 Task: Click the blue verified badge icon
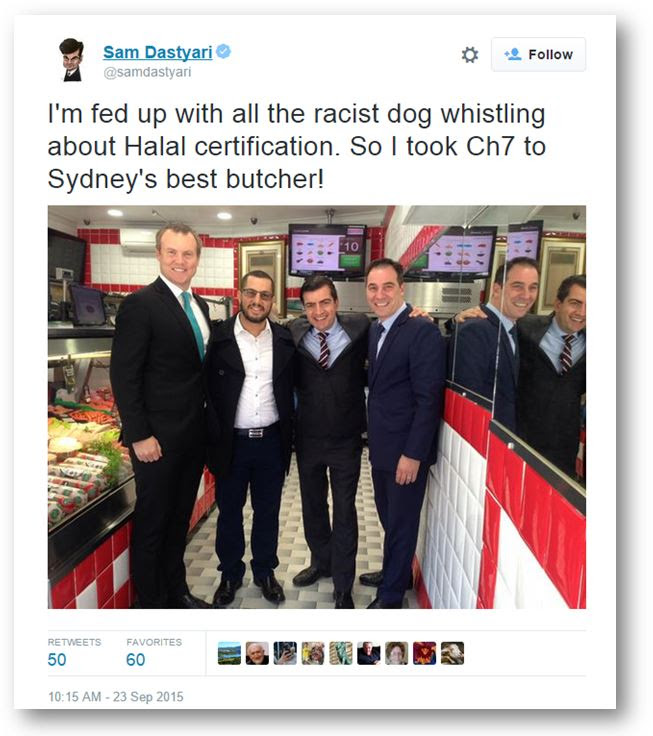pos(223,51)
